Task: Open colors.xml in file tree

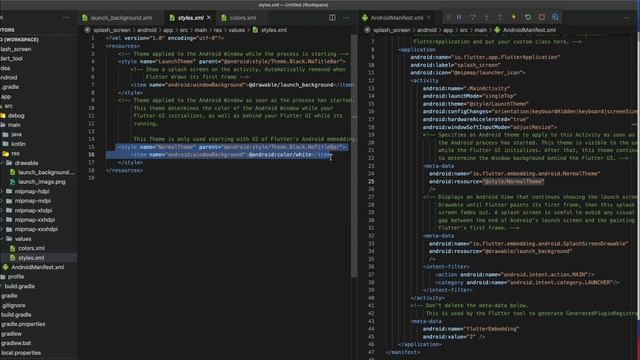Action: pyautogui.click(x=31, y=248)
